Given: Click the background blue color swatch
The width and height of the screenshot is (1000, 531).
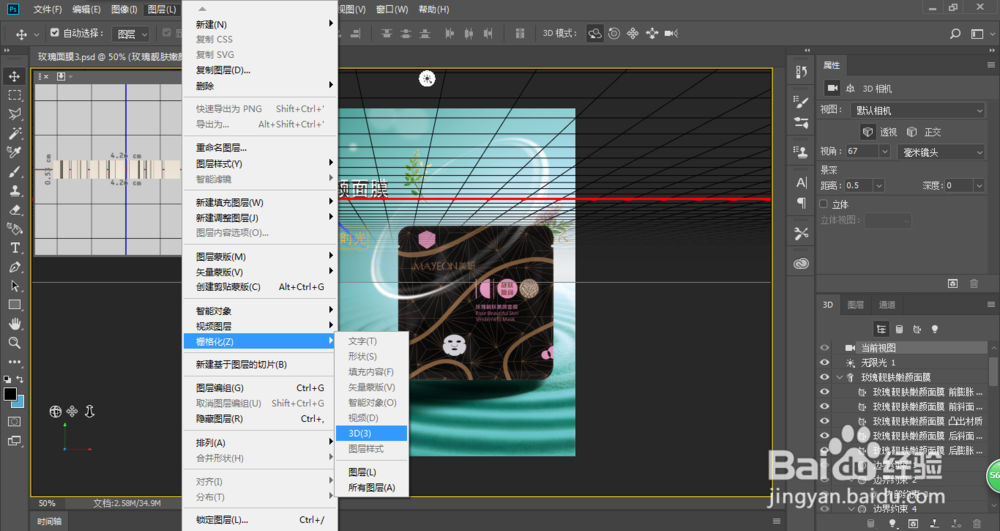Looking at the screenshot, I should [x=20, y=402].
